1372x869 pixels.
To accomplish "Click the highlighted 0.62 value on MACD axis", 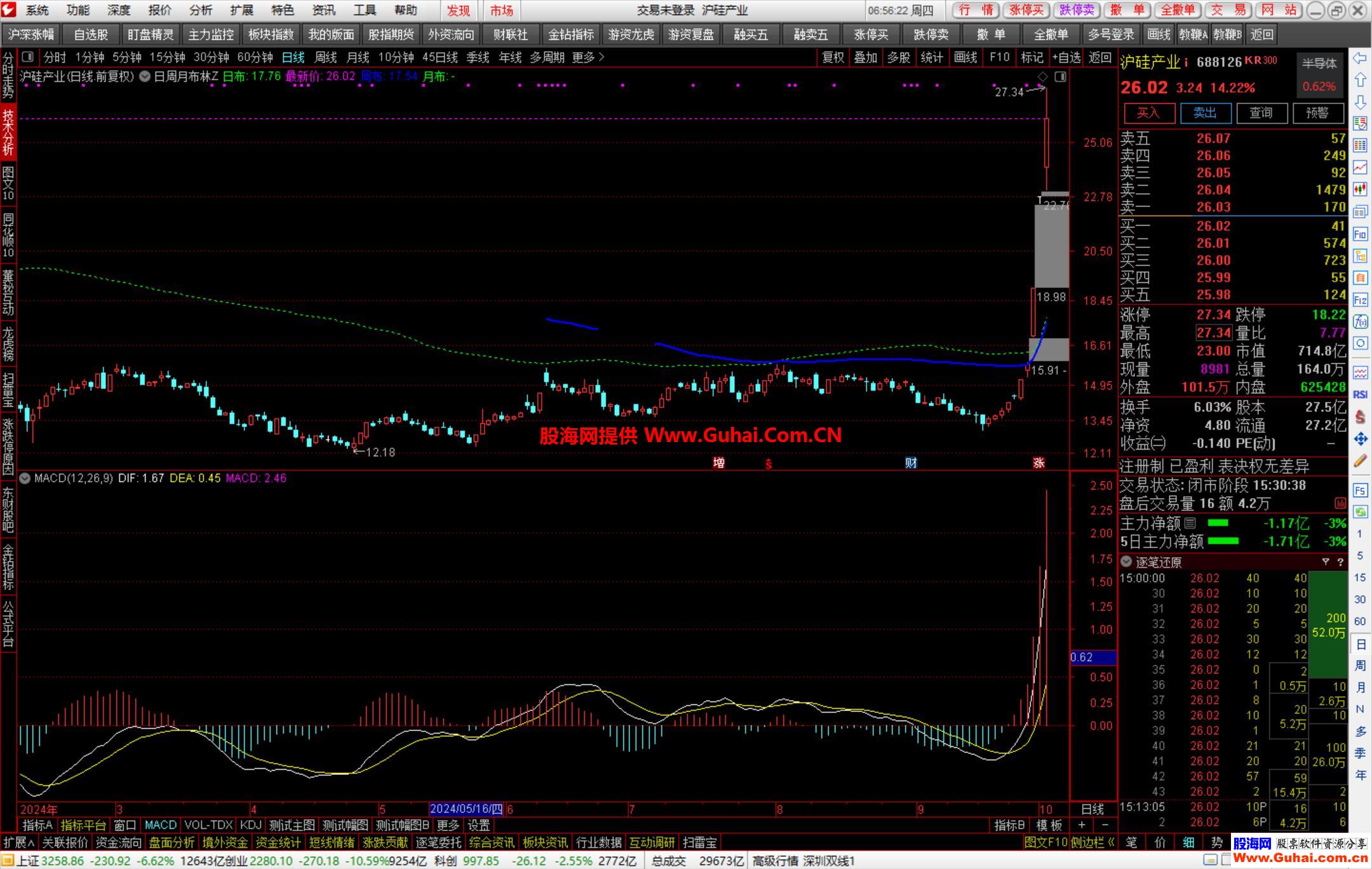I will tap(1093, 657).
